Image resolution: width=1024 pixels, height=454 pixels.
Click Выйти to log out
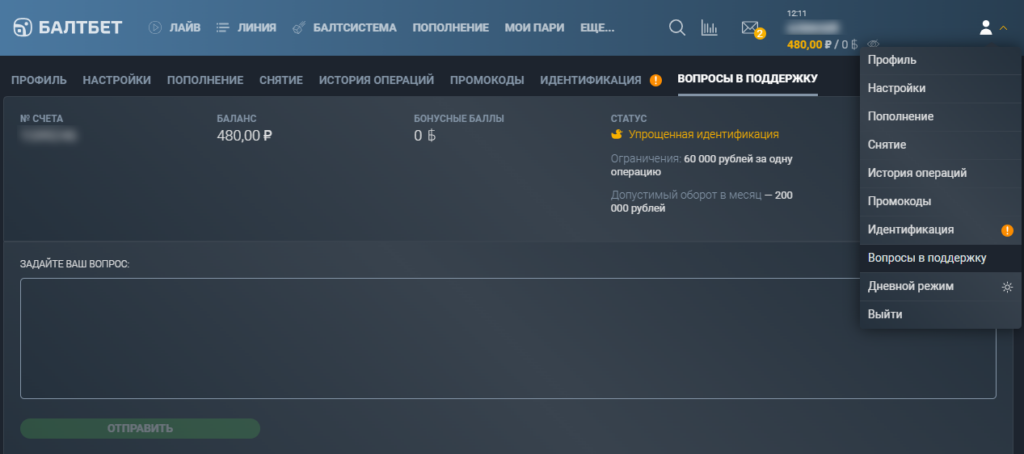click(940, 314)
